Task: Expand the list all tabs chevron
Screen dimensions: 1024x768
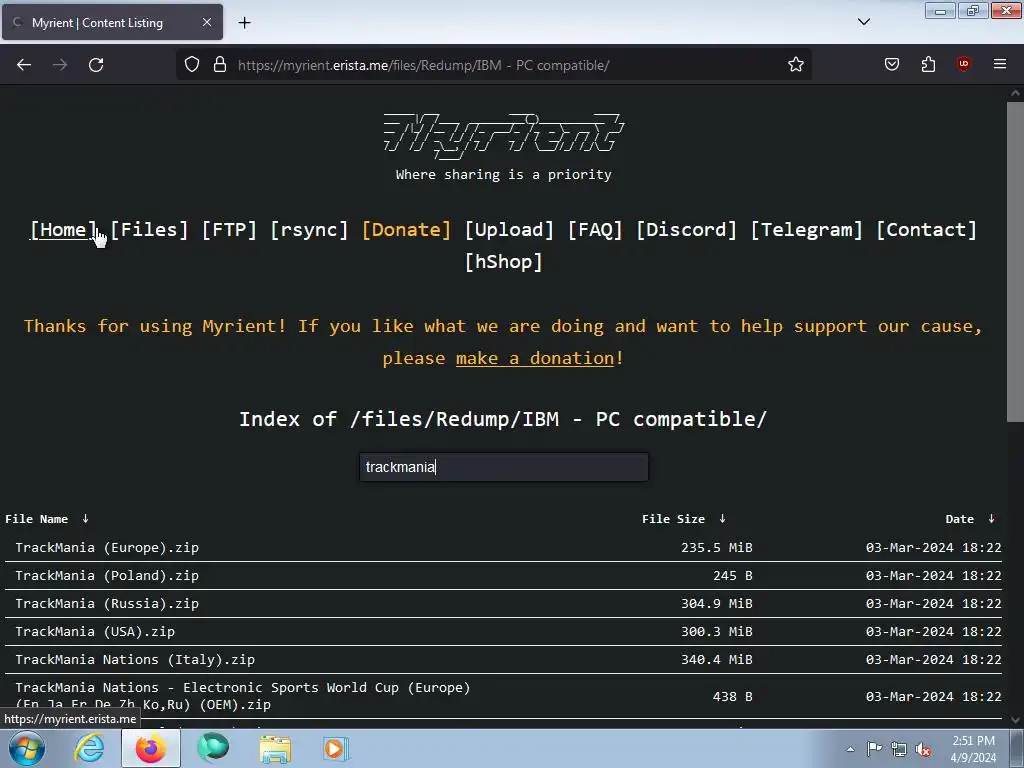Action: click(863, 22)
